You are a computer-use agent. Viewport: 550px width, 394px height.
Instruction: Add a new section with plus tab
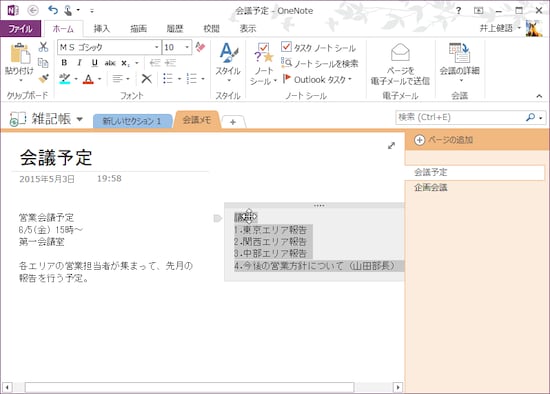pyautogui.click(x=233, y=122)
